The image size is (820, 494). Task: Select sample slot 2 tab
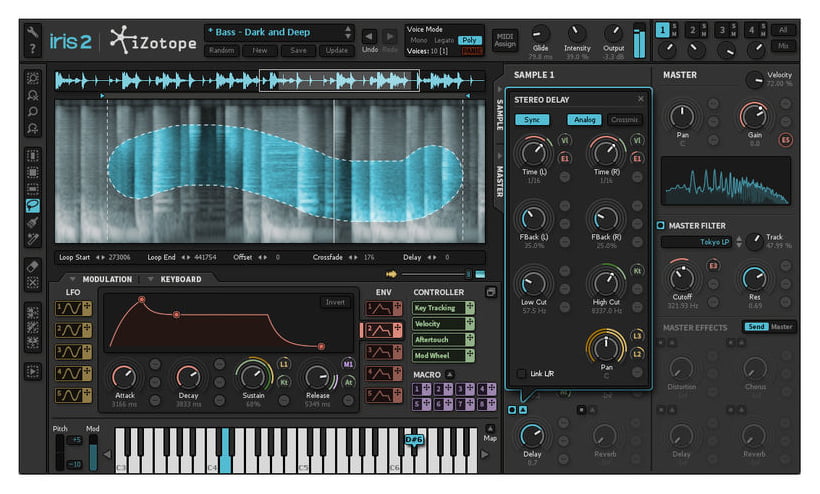point(692,30)
